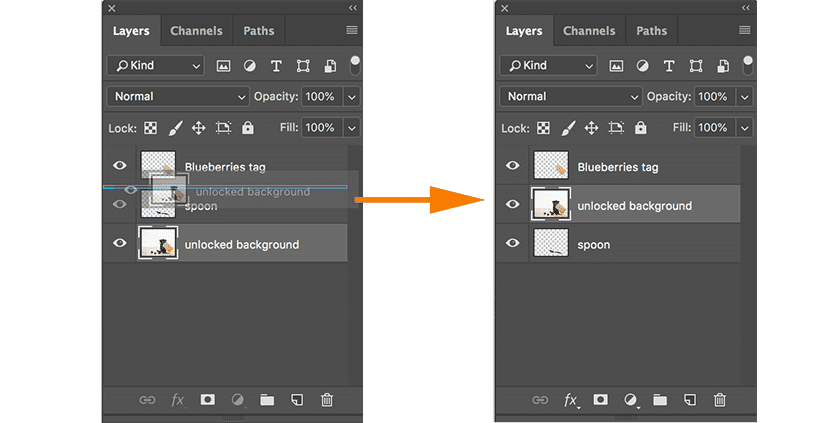
Task: Click the trash icon in the right Layers panel
Action: (719, 400)
